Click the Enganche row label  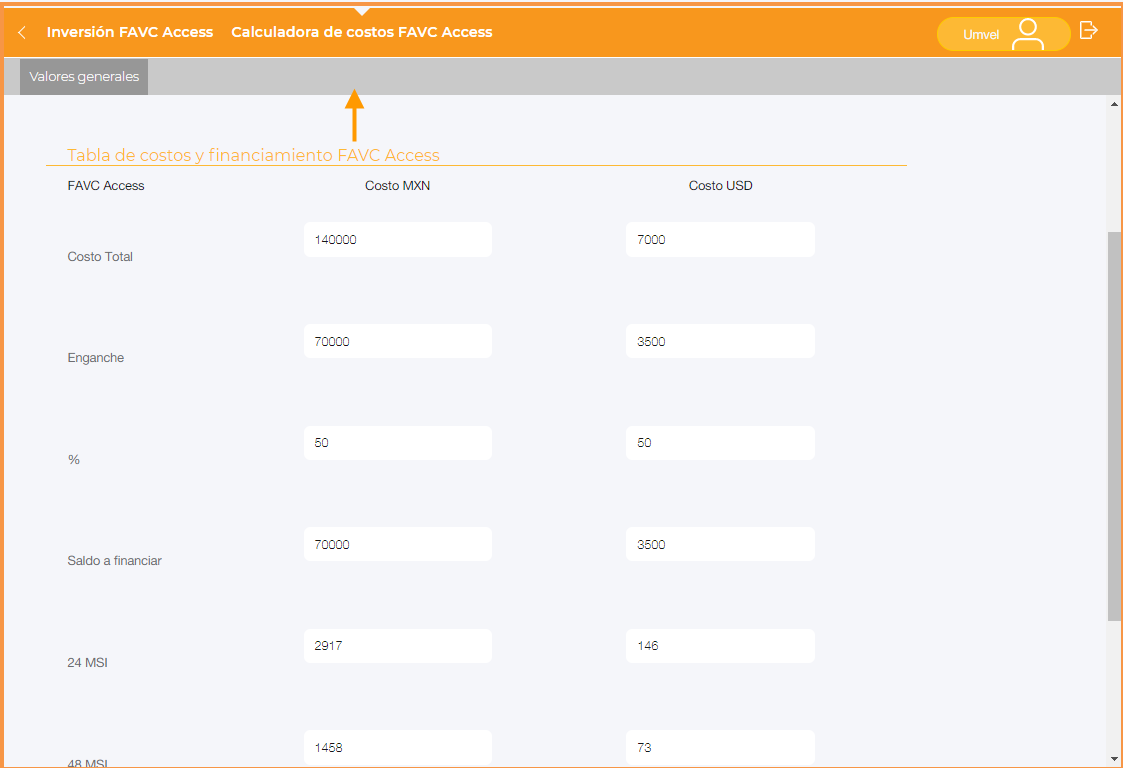[96, 357]
